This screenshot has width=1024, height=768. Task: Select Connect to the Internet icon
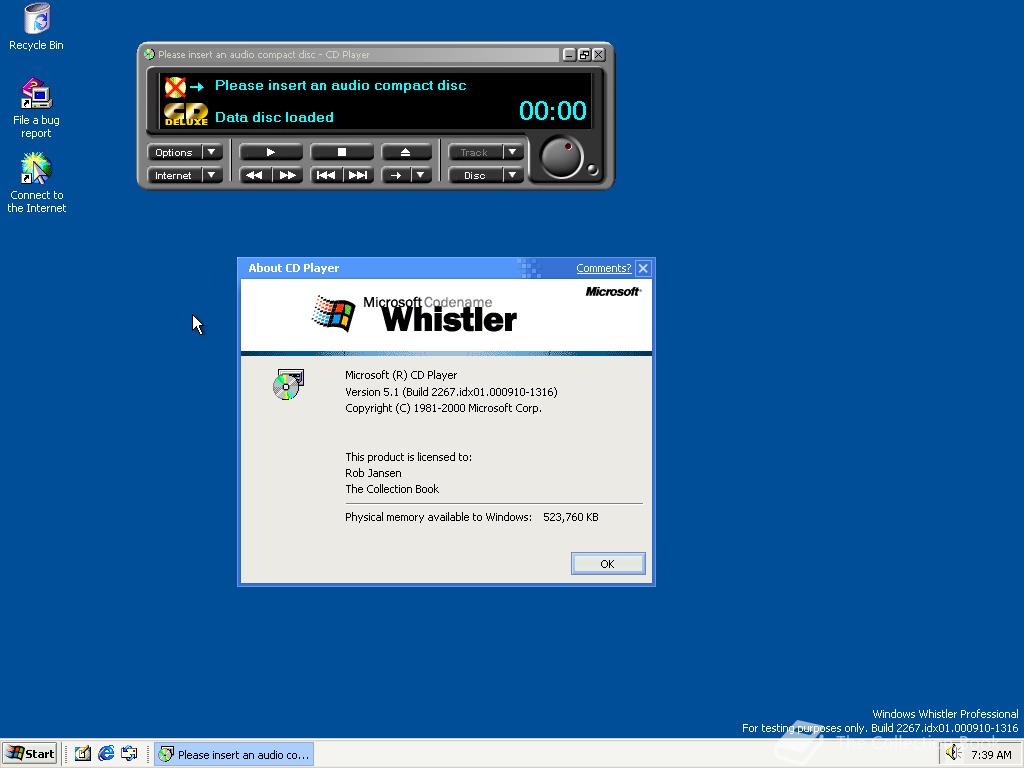click(36, 183)
